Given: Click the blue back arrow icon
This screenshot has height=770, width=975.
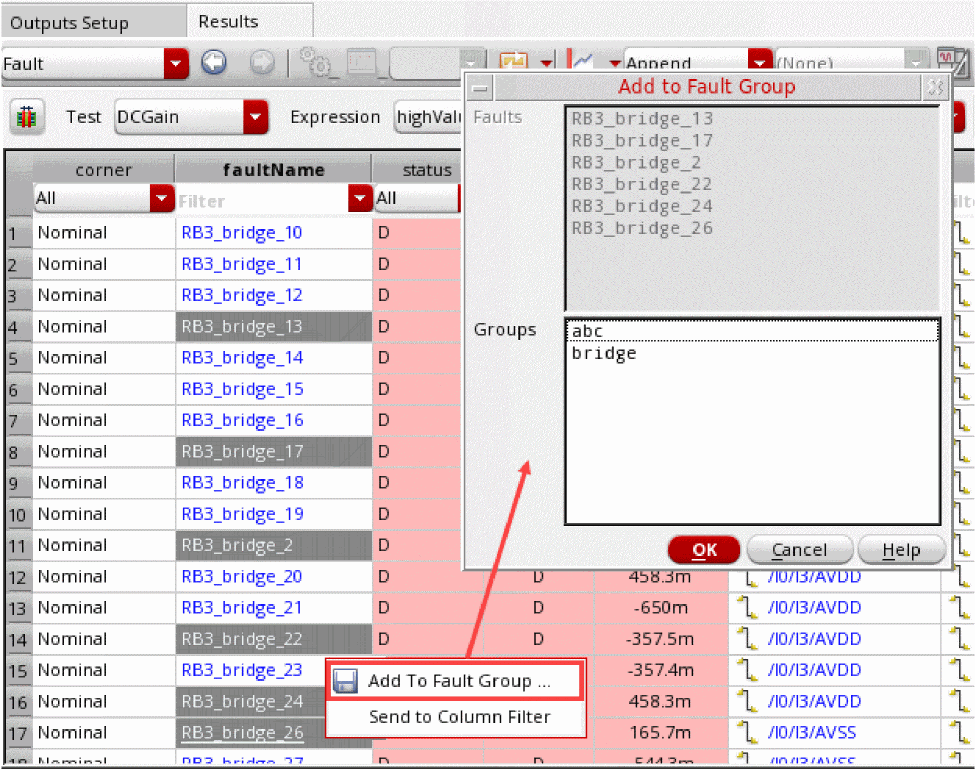Looking at the screenshot, I should [214, 62].
